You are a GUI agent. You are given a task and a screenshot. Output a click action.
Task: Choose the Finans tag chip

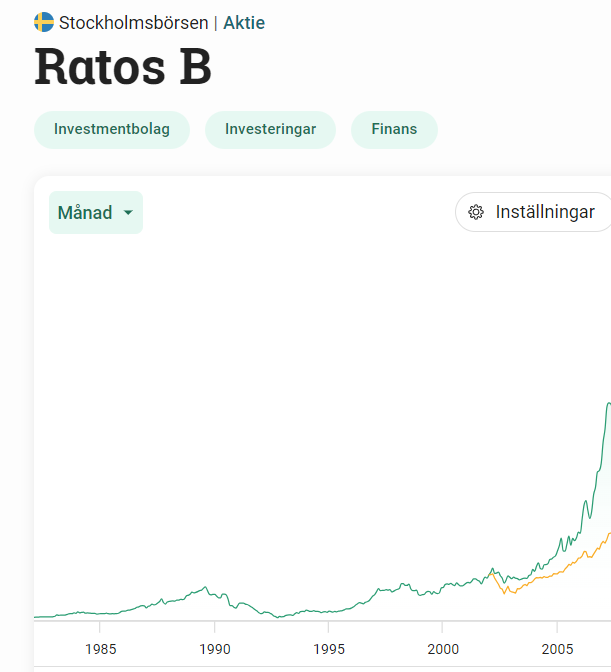[394, 129]
